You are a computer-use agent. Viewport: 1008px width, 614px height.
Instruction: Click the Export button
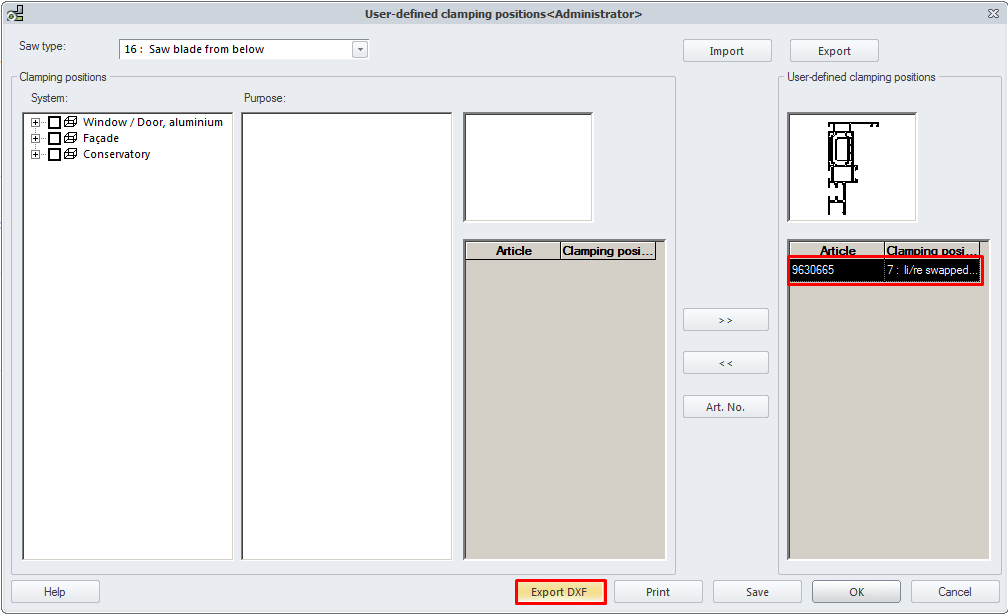[x=834, y=51]
